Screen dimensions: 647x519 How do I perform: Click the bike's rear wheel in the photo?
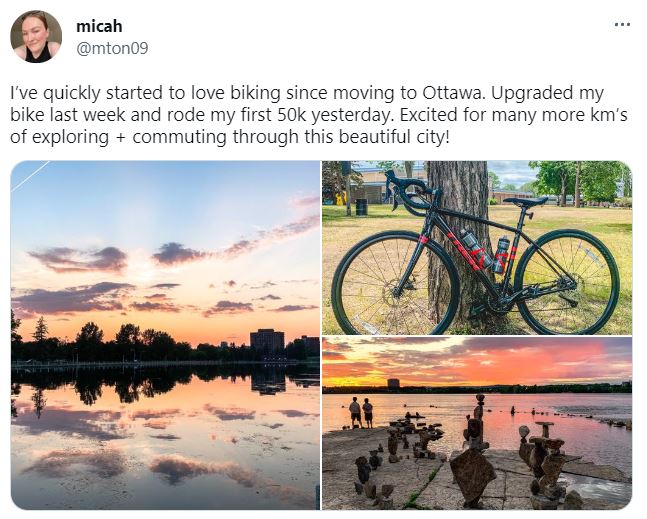tap(566, 281)
